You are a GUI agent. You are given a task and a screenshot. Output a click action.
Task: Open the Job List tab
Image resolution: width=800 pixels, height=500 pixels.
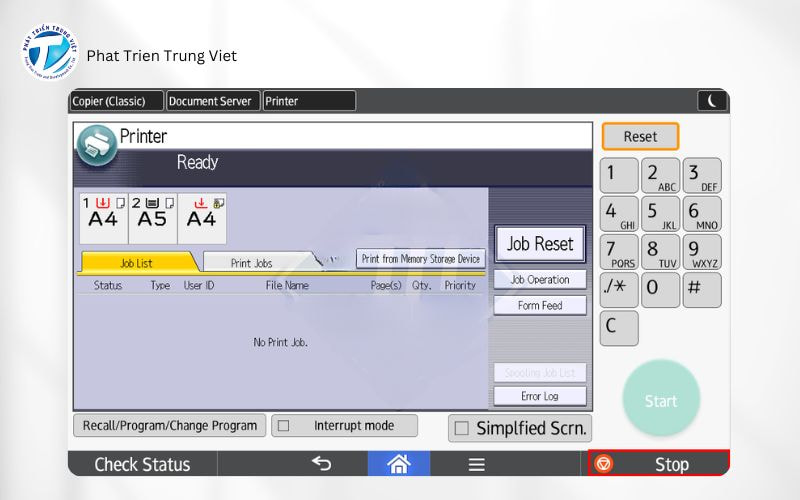tap(136, 263)
